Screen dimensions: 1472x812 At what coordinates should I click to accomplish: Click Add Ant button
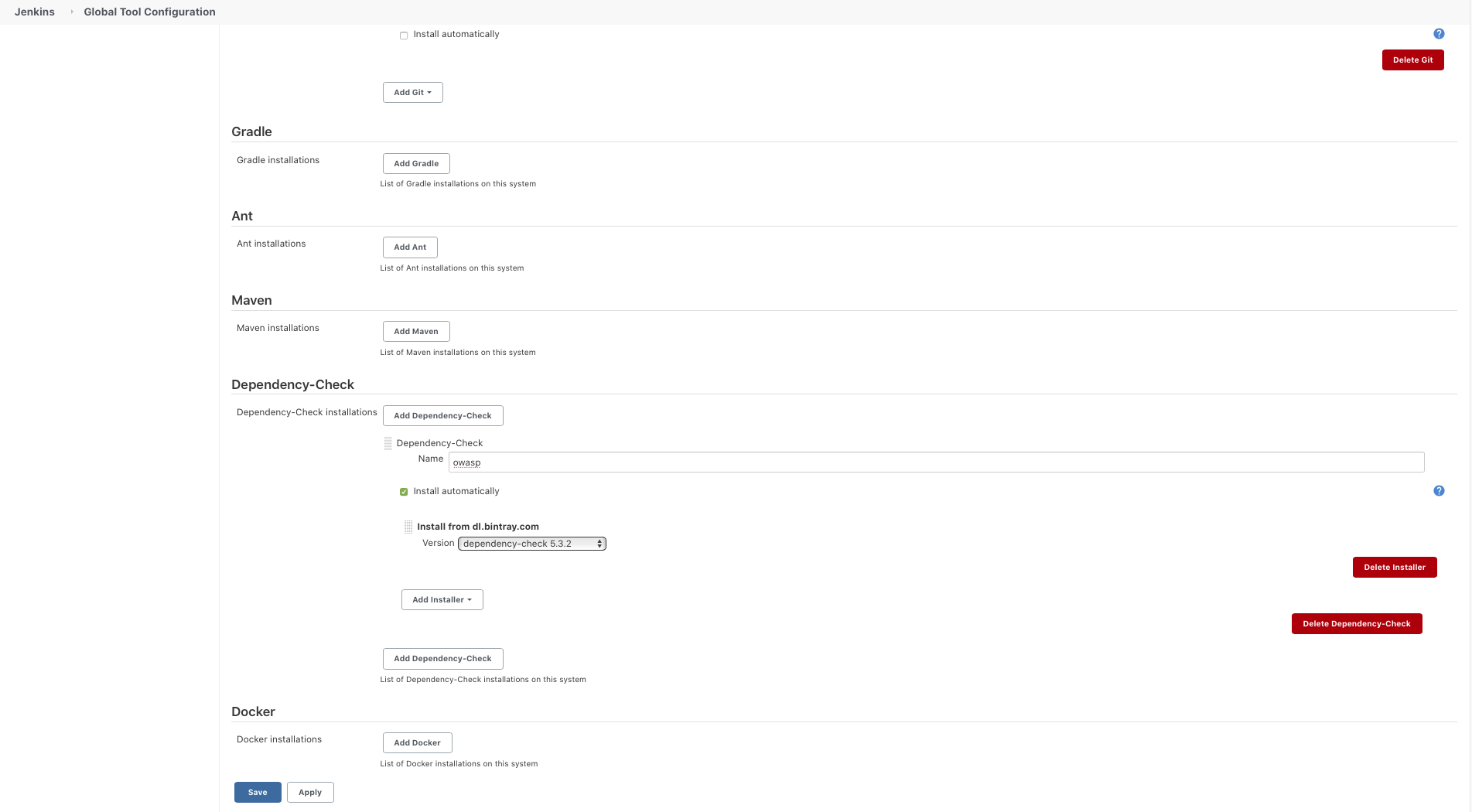point(410,247)
